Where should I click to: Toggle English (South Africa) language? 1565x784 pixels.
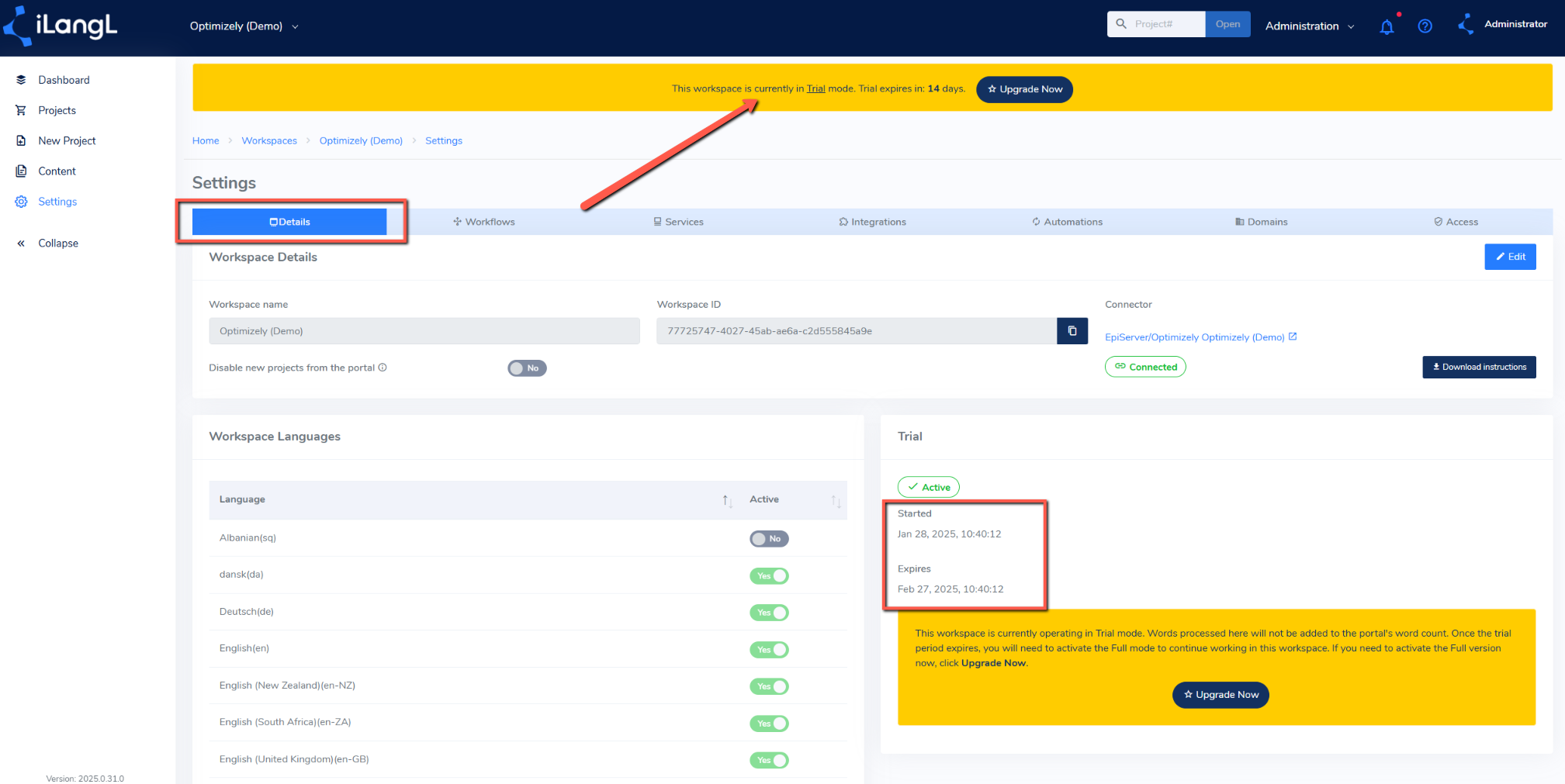click(769, 724)
